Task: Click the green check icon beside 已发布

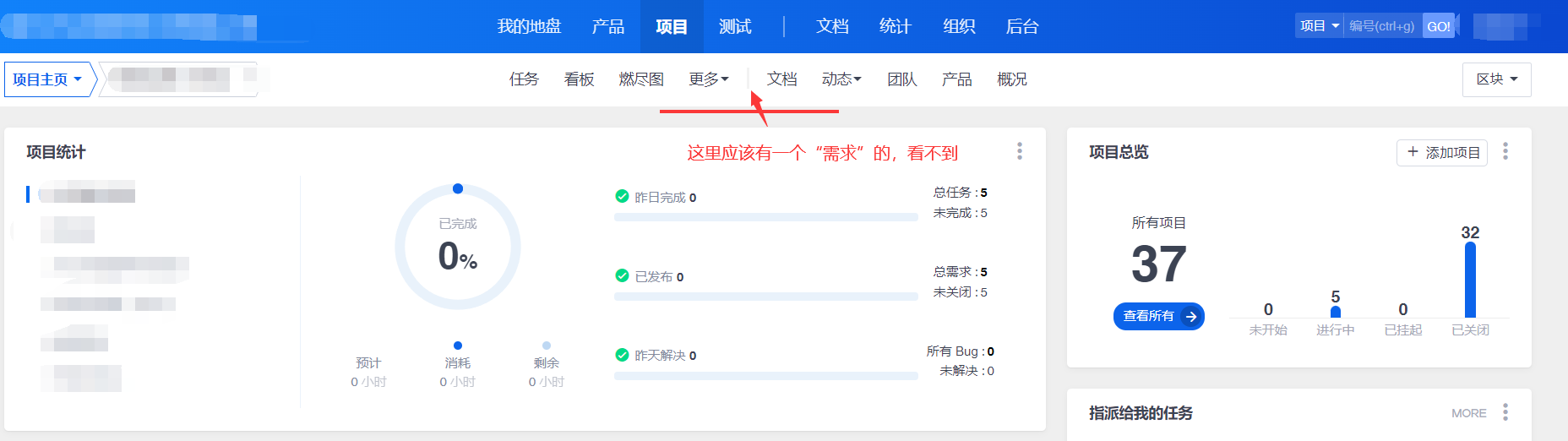Action: tap(623, 276)
